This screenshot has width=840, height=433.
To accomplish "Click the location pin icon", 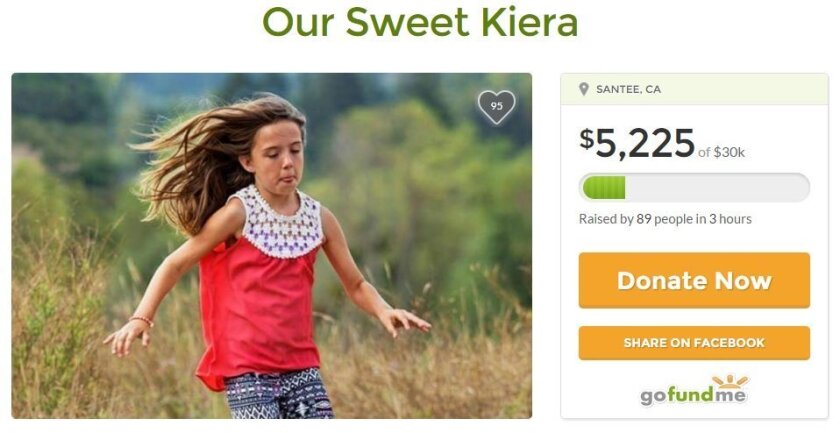I will pos(584,89).
